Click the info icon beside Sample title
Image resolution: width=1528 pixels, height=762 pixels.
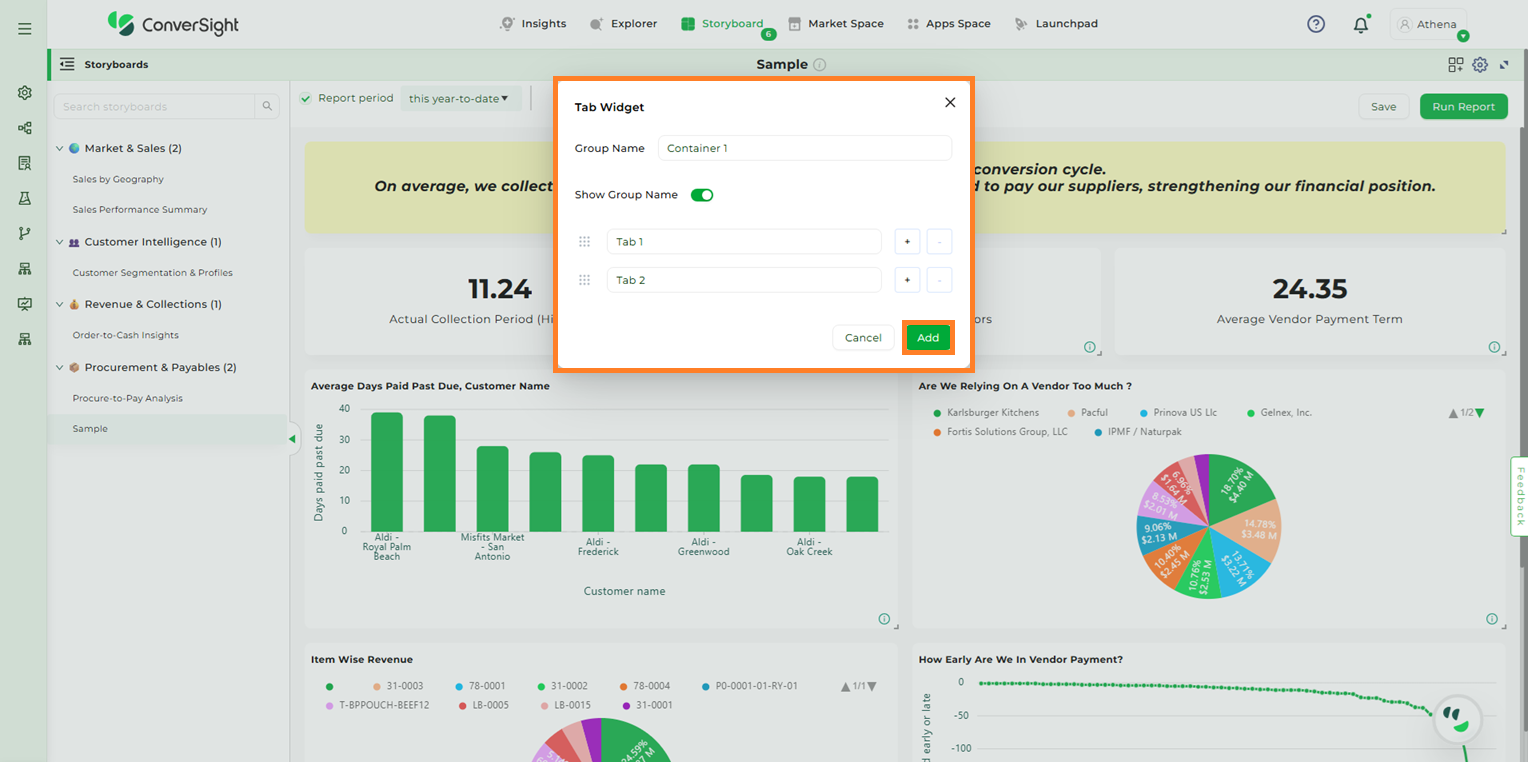click(x=820, y=65)
